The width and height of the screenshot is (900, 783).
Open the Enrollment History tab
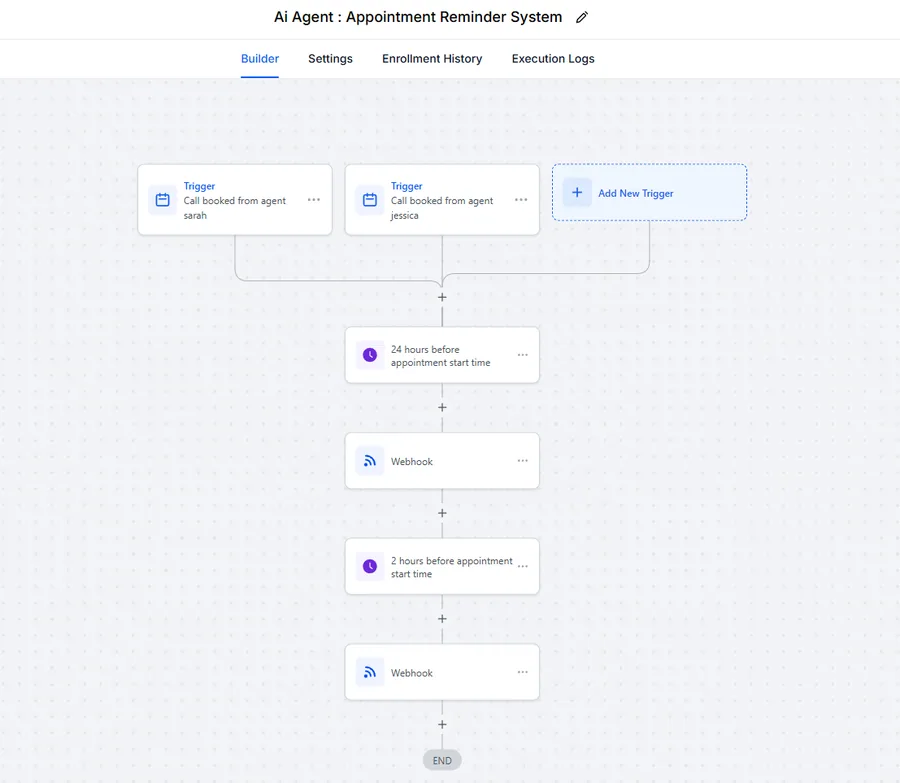coord(432,59)
